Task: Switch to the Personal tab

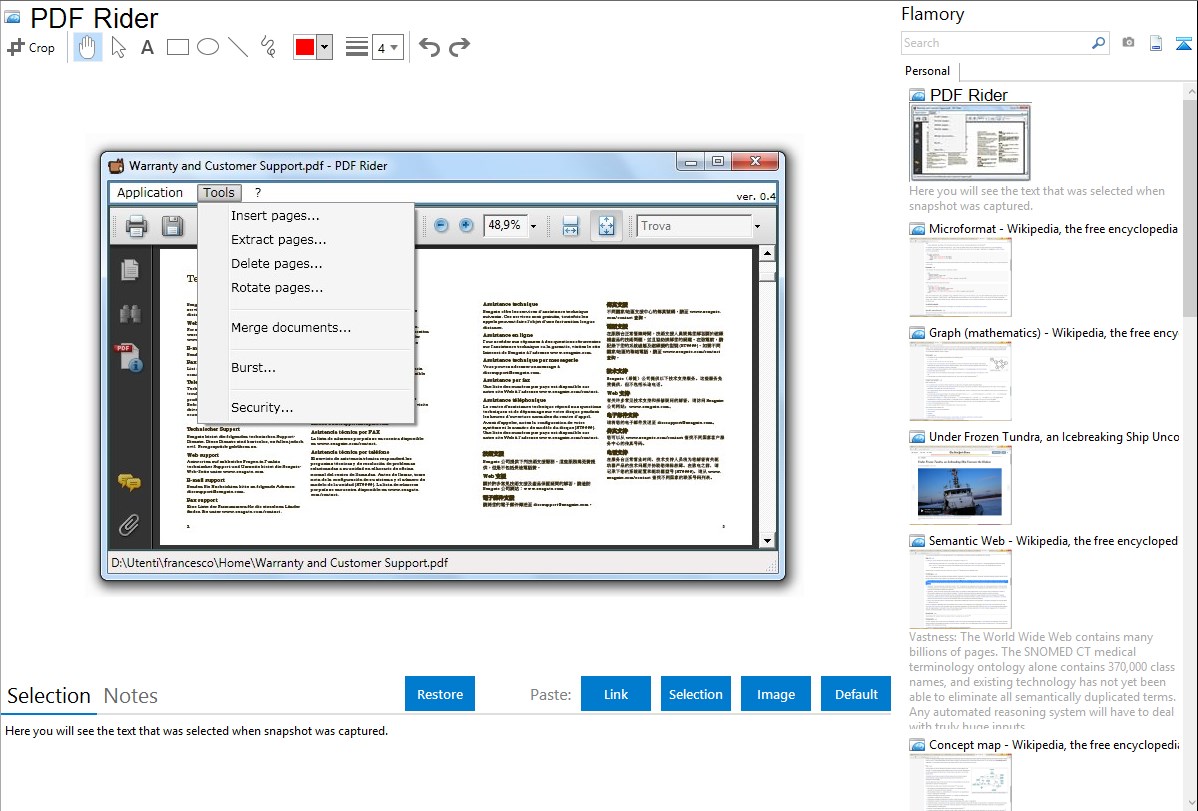Action: 928,70
